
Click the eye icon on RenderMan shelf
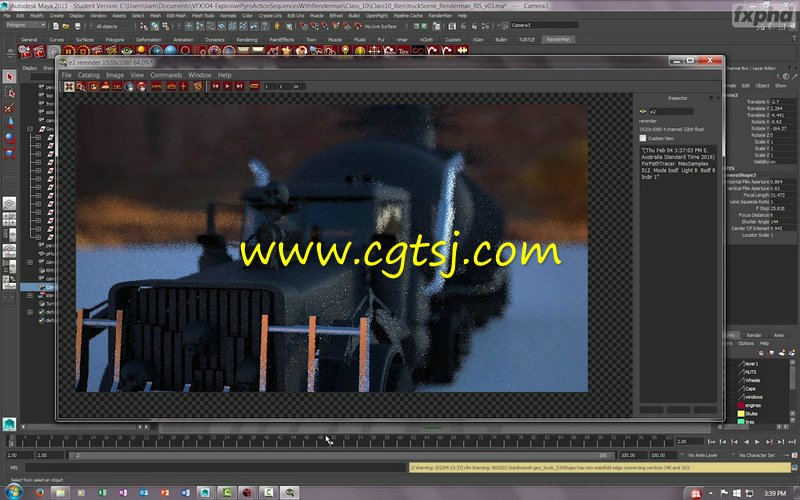[126, 51]
